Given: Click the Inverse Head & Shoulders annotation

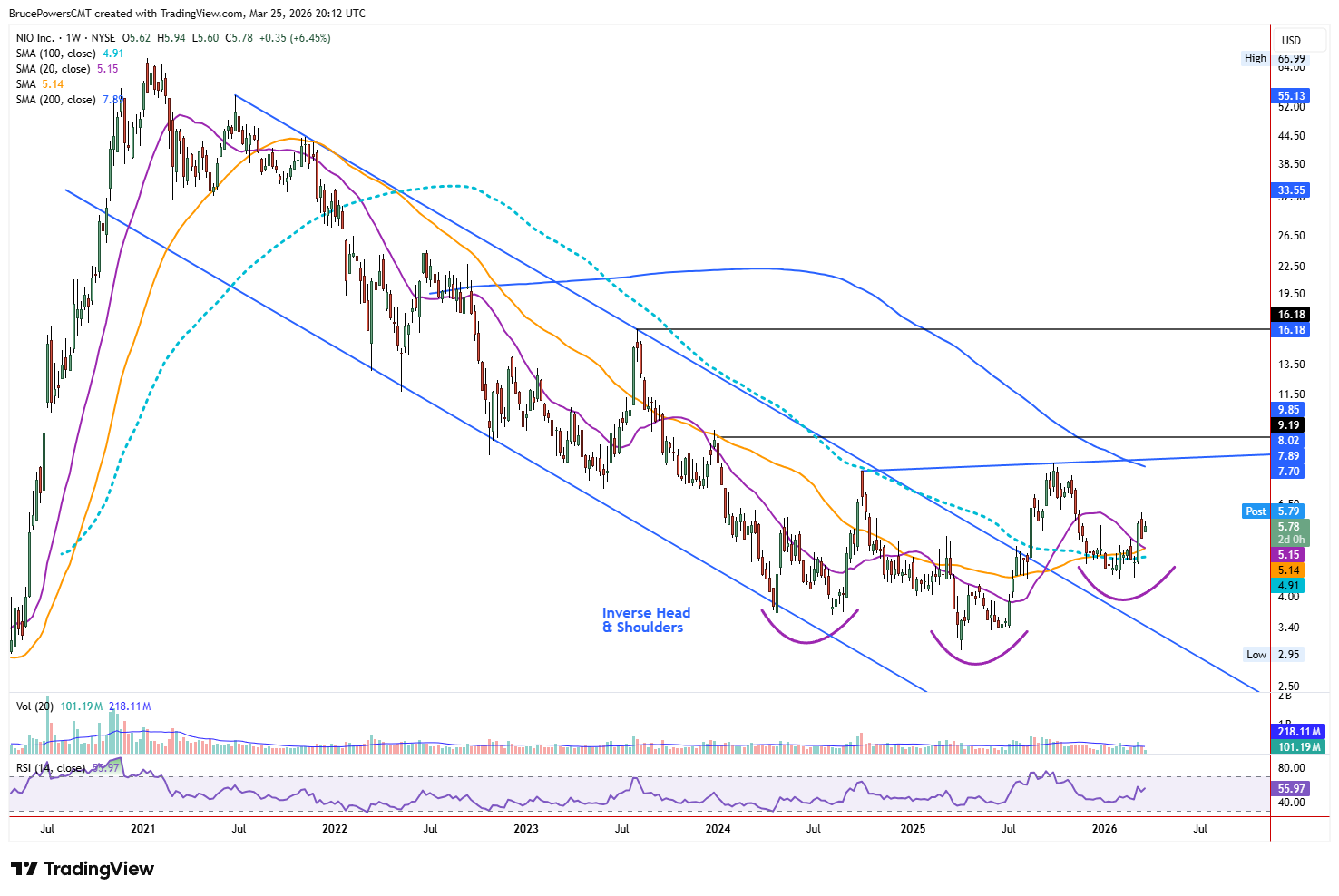Looking at the screenshot, I should coord(646,620).
